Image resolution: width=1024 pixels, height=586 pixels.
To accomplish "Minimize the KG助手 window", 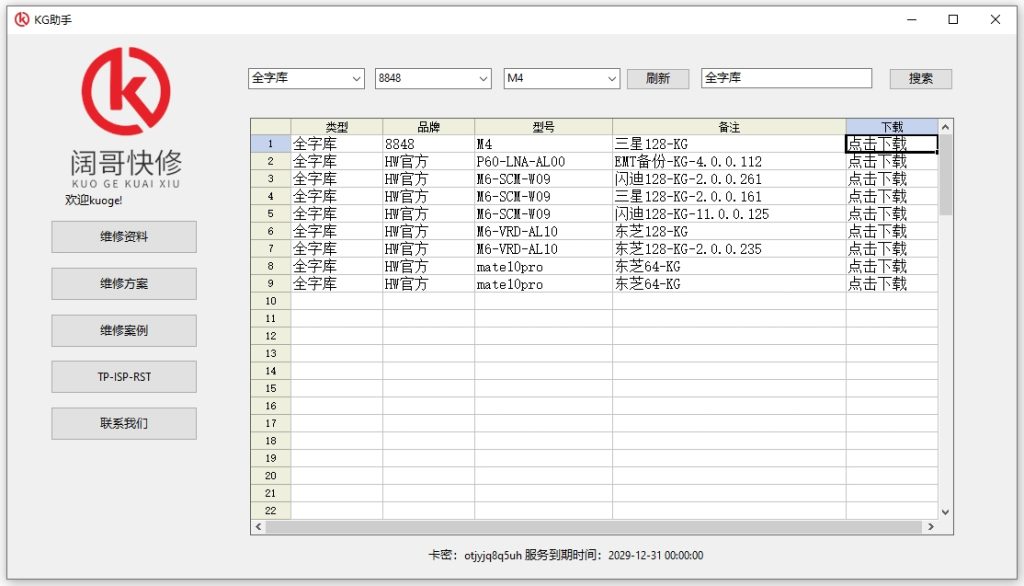I will tap(912, 20).
